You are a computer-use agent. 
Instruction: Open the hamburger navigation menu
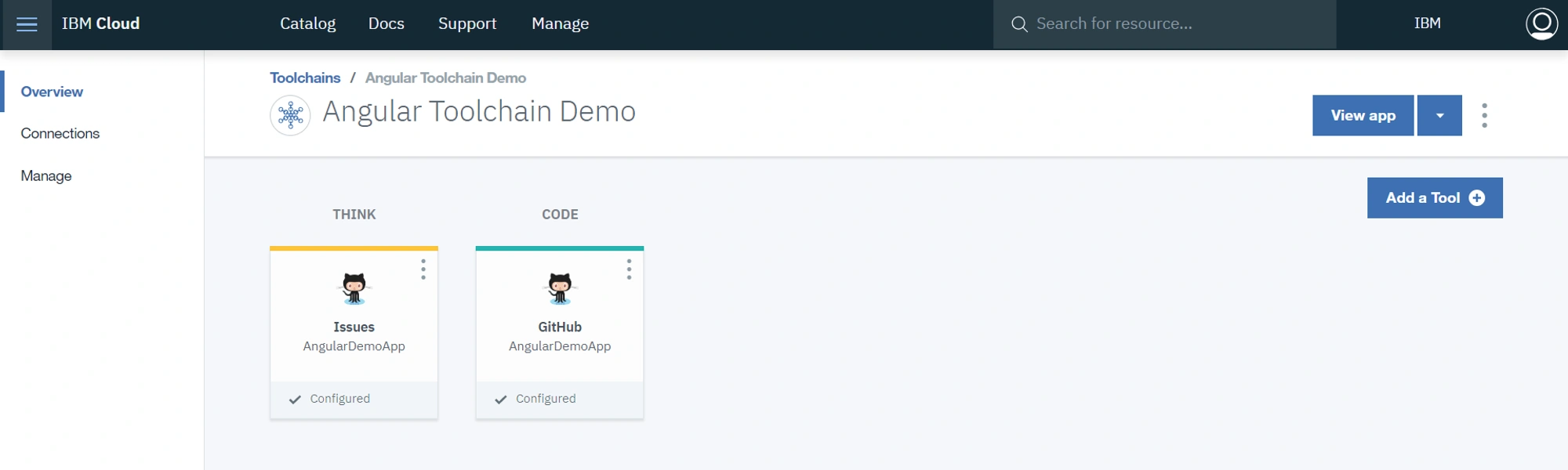pos(27,24)
